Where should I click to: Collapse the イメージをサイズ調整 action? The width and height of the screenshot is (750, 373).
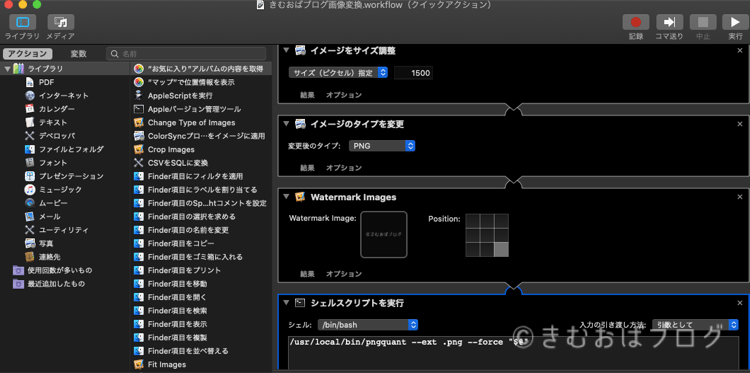coord(287,51)
